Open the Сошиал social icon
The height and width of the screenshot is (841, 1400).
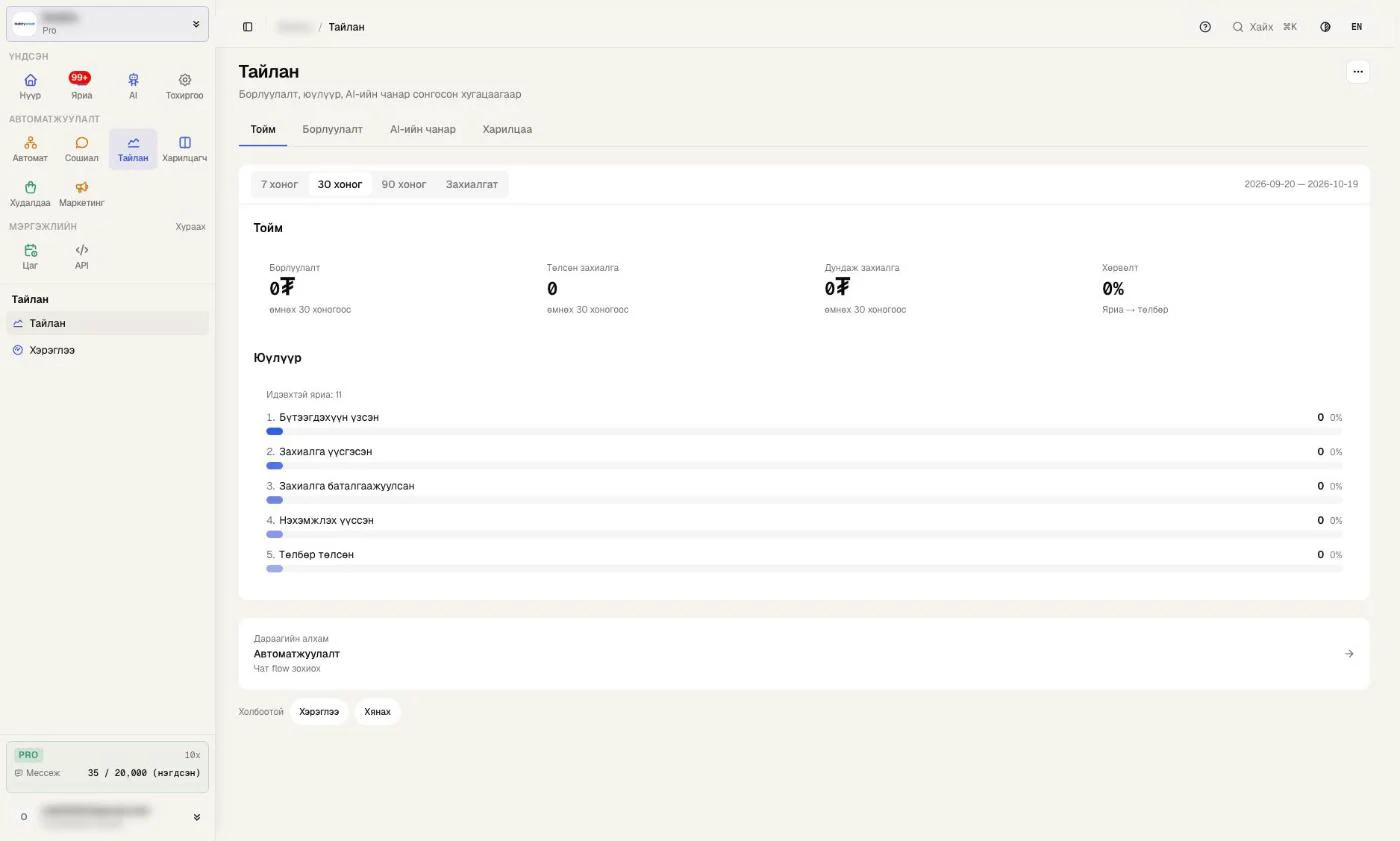[x=81, y=149]
